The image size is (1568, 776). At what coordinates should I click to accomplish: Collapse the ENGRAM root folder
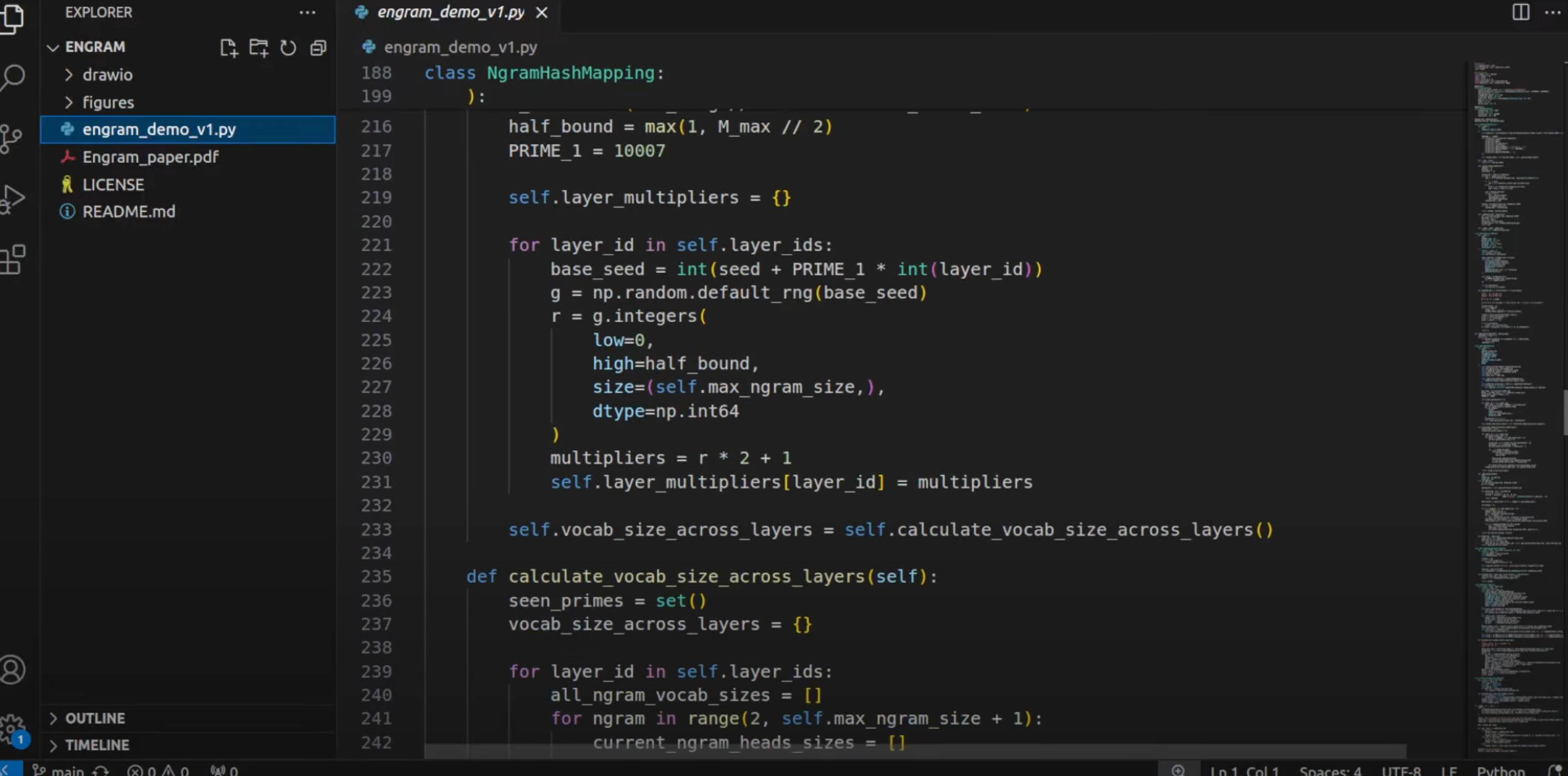[94, 47]
